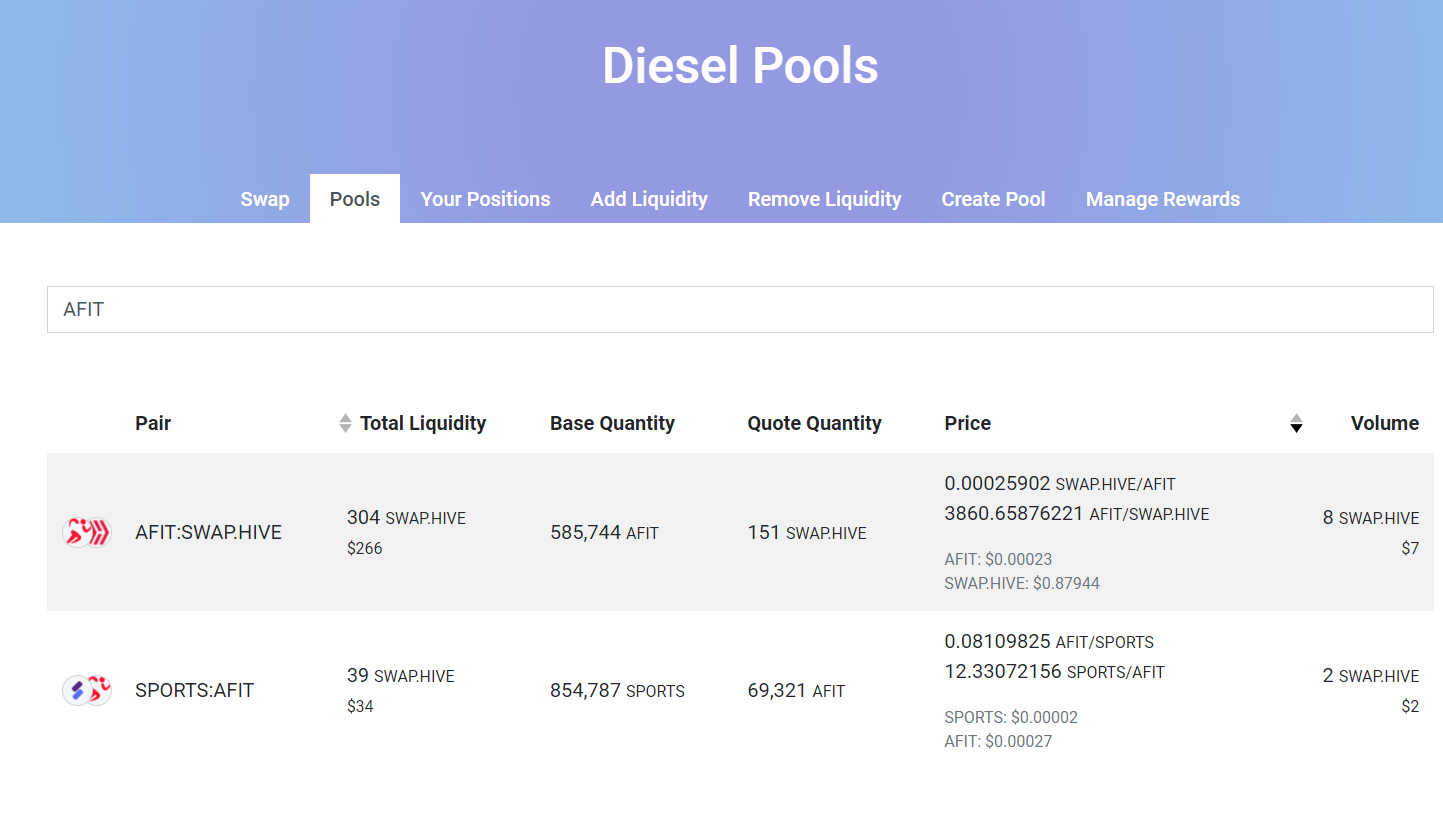Click the Base Quantity column header
This screenshot has height=821, width=1443.
pos(612,423)
